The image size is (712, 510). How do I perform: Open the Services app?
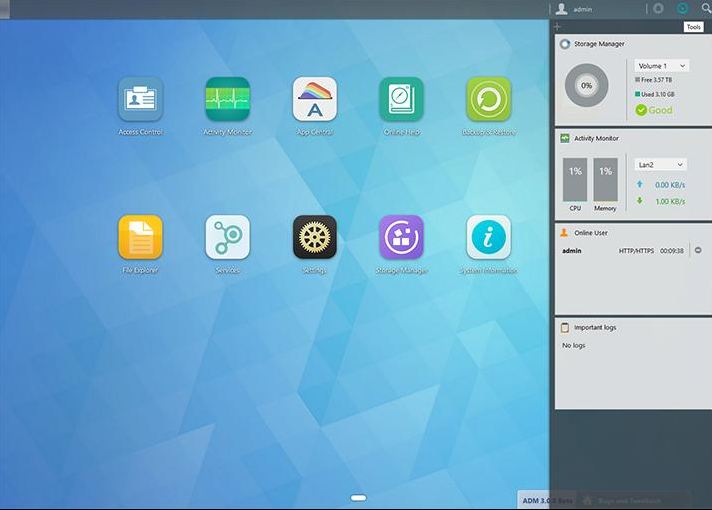(227, 237)
